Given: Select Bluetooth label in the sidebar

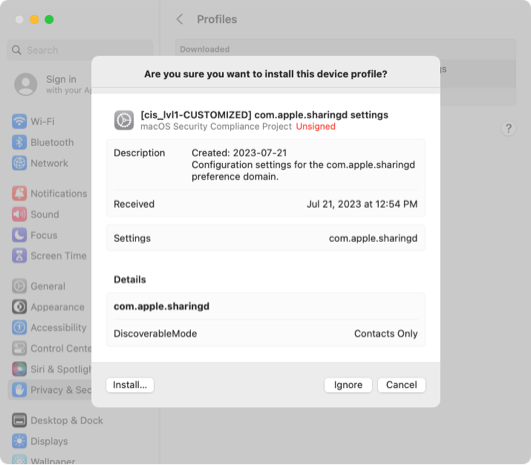Looking at the screenshot, I should coord(52,142).
